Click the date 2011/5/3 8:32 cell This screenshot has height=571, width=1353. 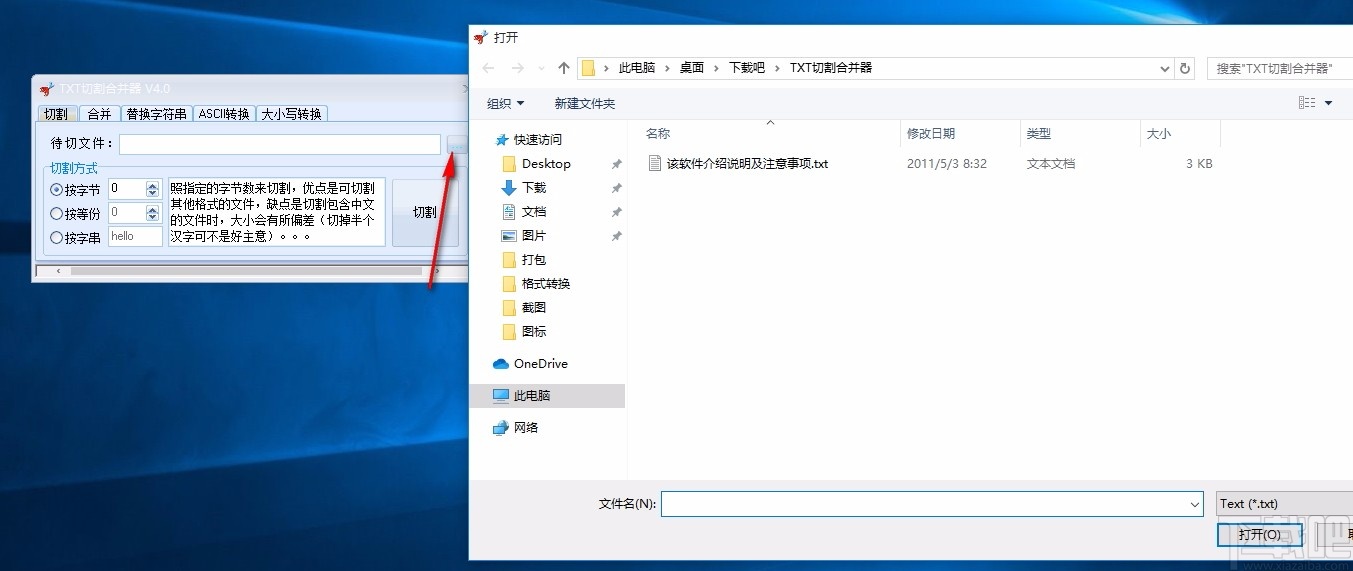[x=946, y=163]
